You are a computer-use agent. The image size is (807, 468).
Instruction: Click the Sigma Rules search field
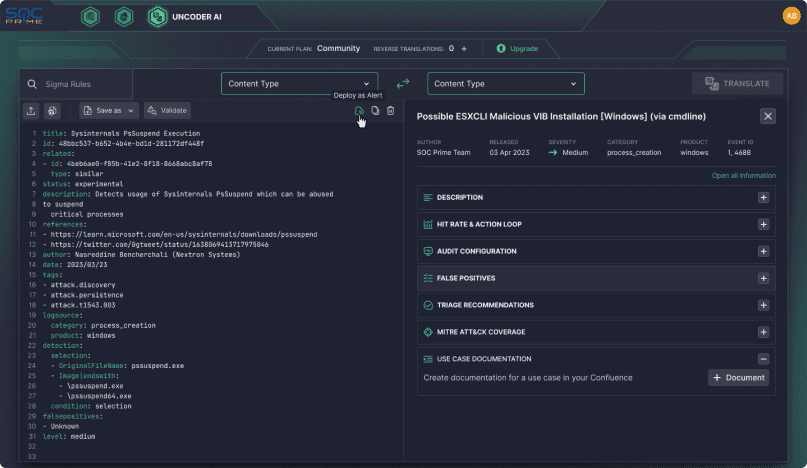tap(110, 84)
